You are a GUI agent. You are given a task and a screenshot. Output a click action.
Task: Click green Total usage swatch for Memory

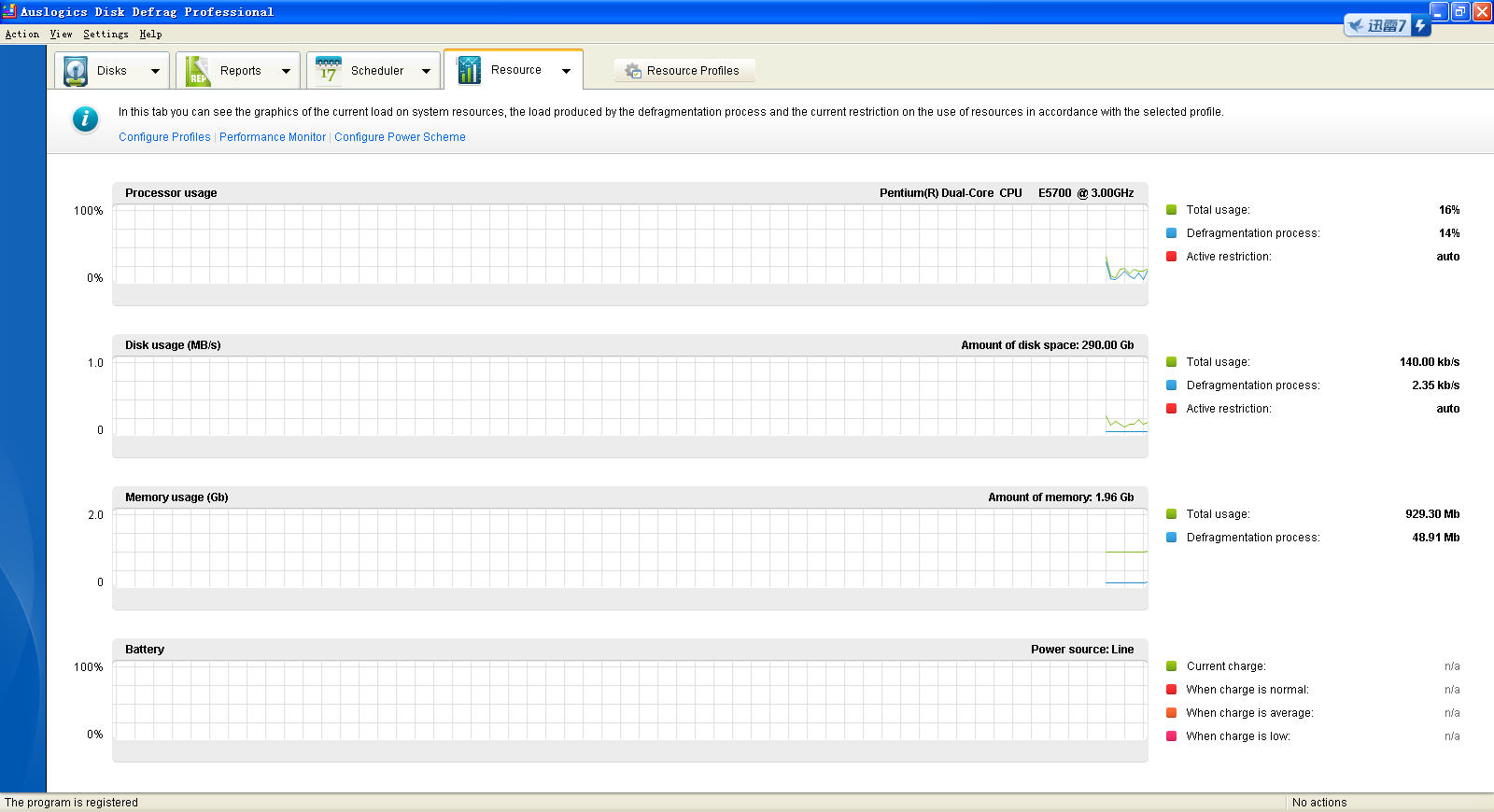click(x=1171, y=514)
